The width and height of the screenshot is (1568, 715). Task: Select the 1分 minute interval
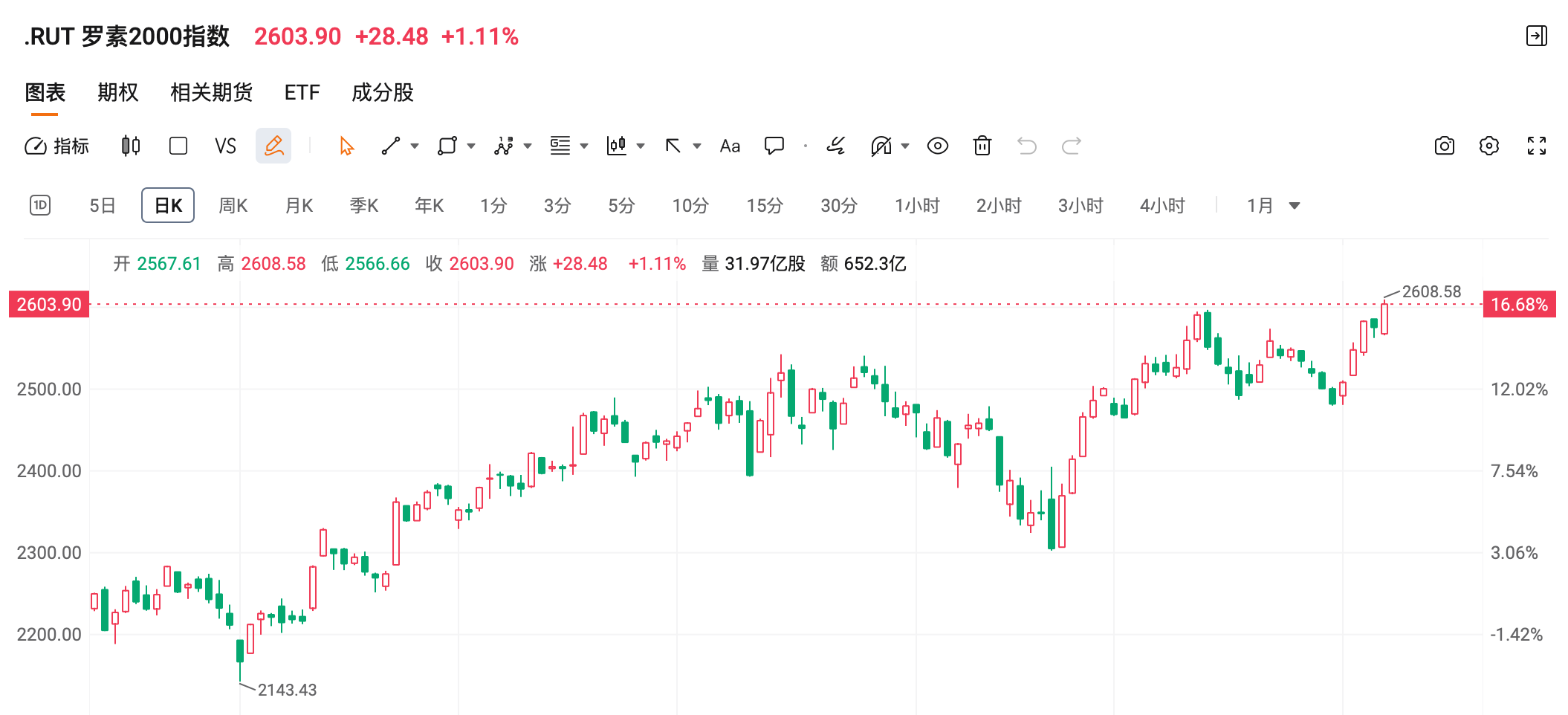click(x=493, y=206)
